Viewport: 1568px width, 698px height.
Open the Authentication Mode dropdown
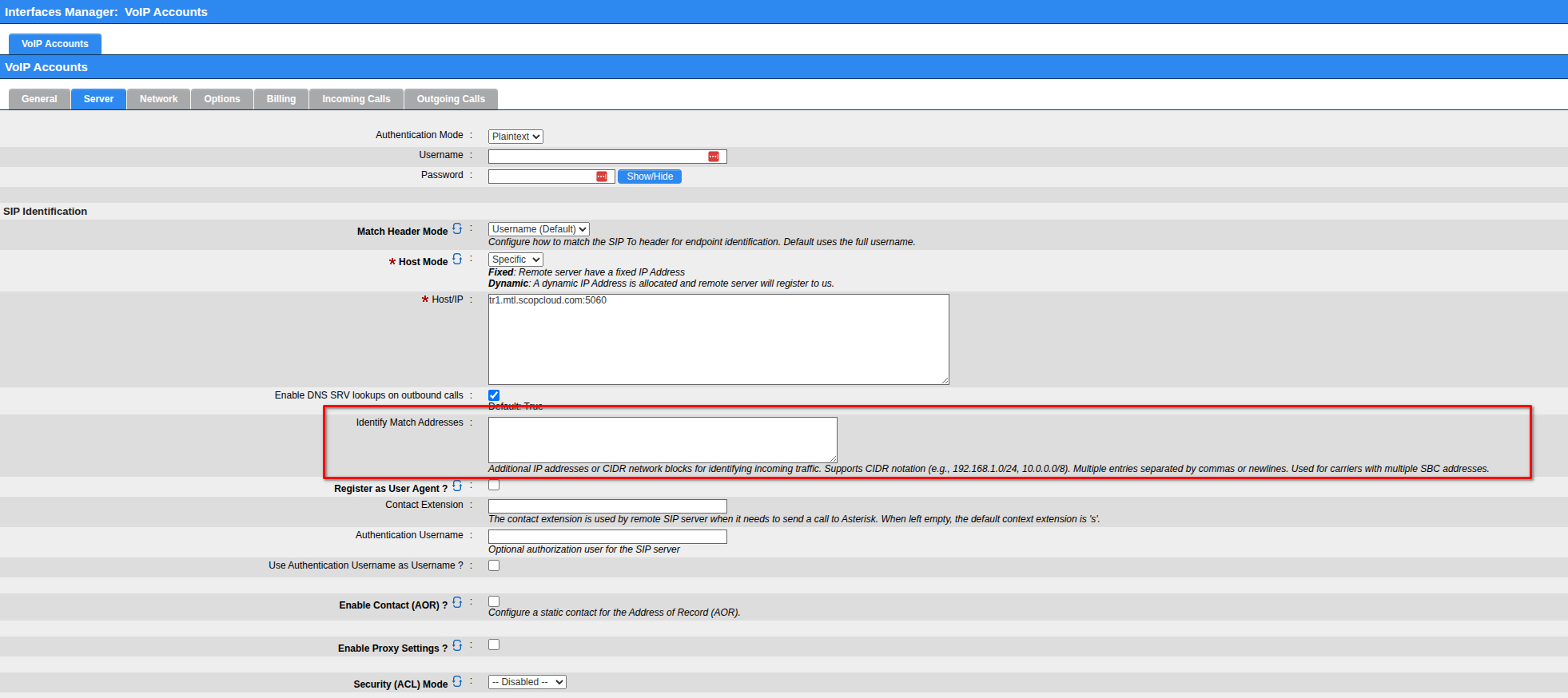(x=515, y=137)
